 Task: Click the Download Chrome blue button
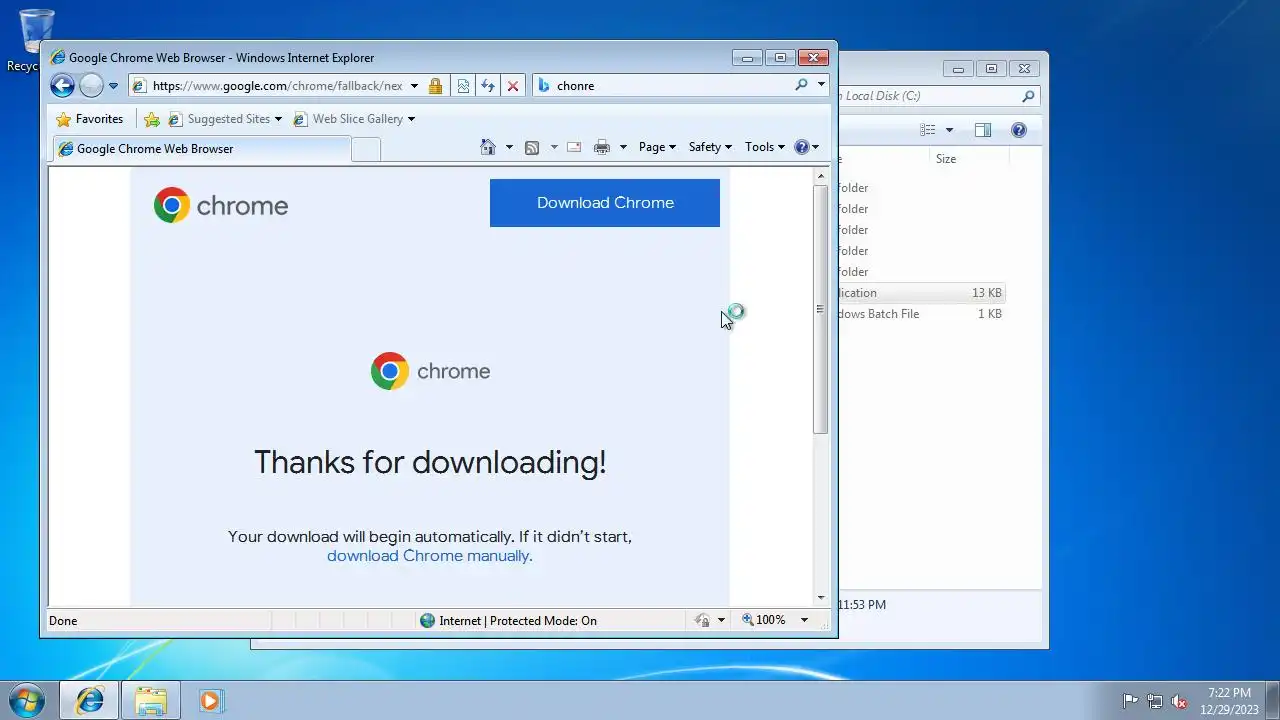coord(605,203)
